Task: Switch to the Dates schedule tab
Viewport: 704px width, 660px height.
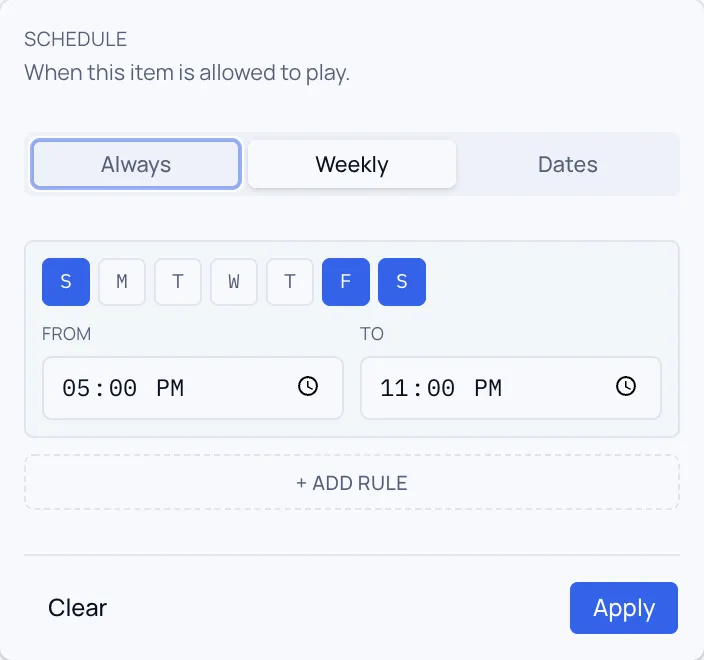Action: [x=568, y=164]
